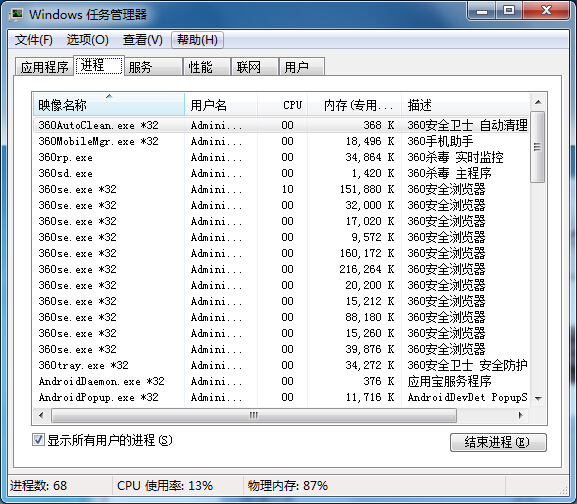
Task: Select 360se.exe using 32,000 K memory
Action: (x=281, y=205)
